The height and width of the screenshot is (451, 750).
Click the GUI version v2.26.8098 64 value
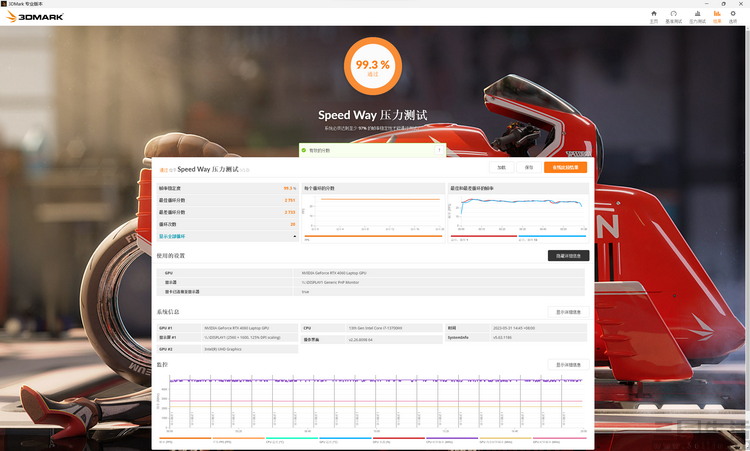point(361,340)
